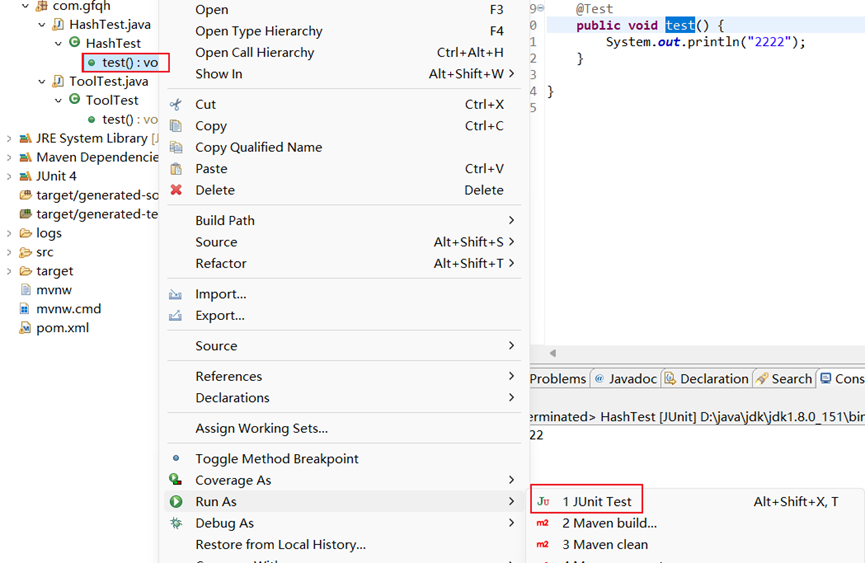Expand the Maven Dependencies node
Image resolution: width=865 pixels, height=563 pixels.
point(9,157)
